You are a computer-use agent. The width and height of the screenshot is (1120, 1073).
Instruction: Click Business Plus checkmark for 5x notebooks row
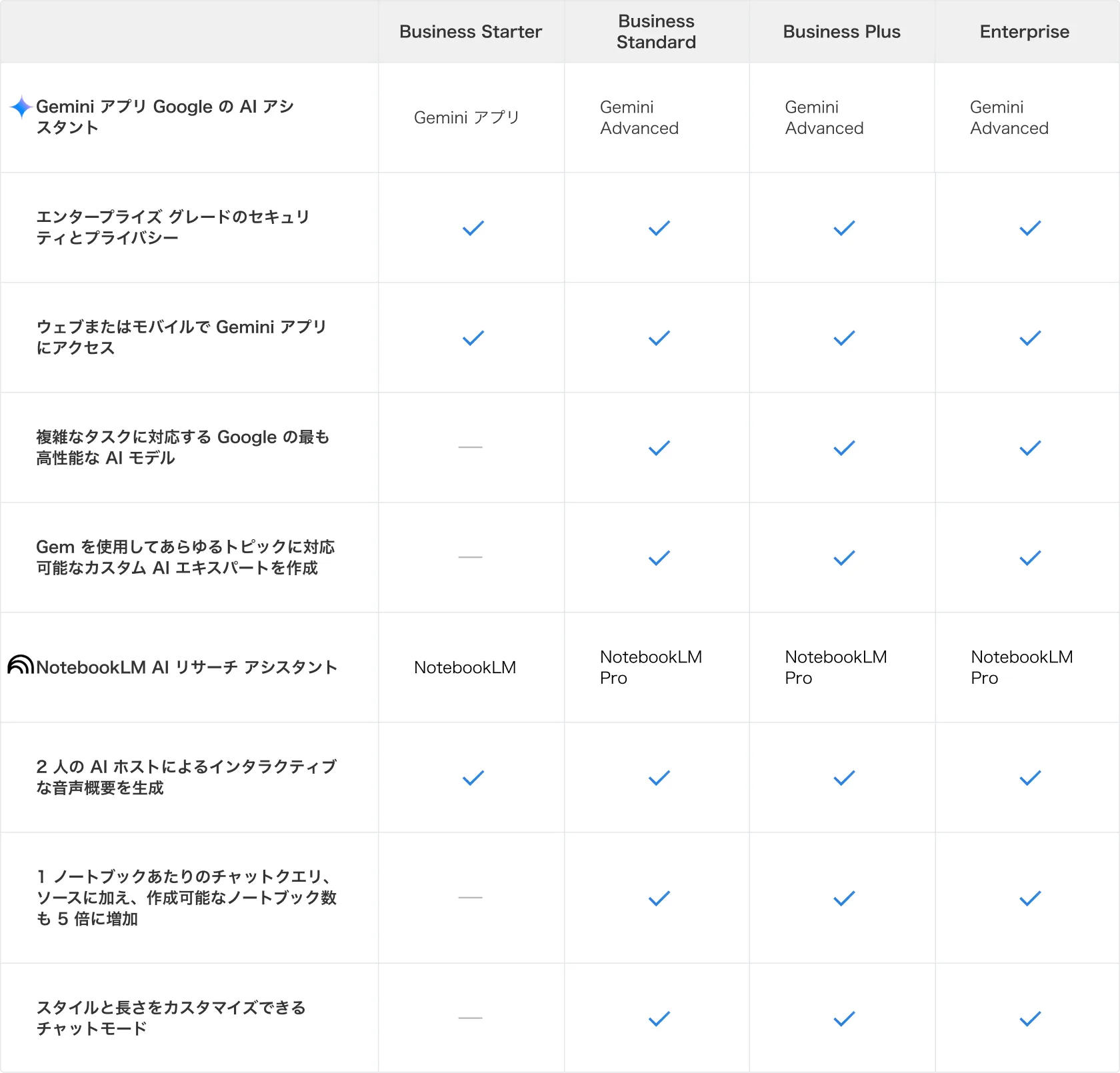(843, 899)
